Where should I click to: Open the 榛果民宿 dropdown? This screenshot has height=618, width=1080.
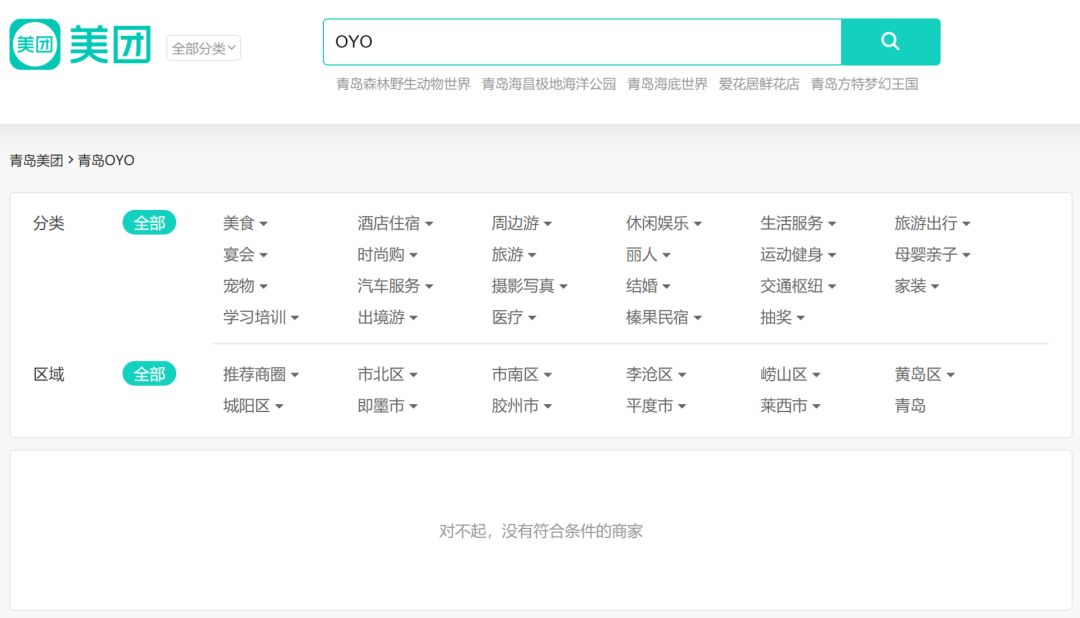[659, 317]
